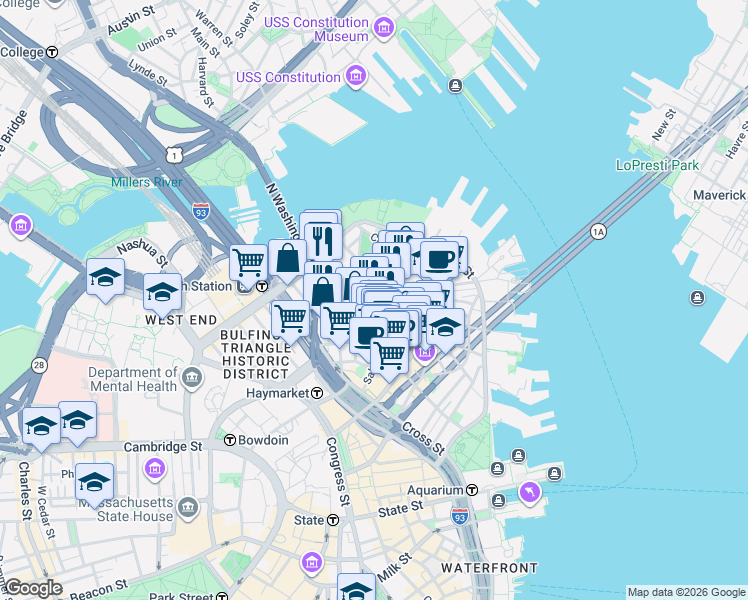The width and height of the screenshot is (748, 600).
Task: Select the Congress St street label
Action: point(337,472)
